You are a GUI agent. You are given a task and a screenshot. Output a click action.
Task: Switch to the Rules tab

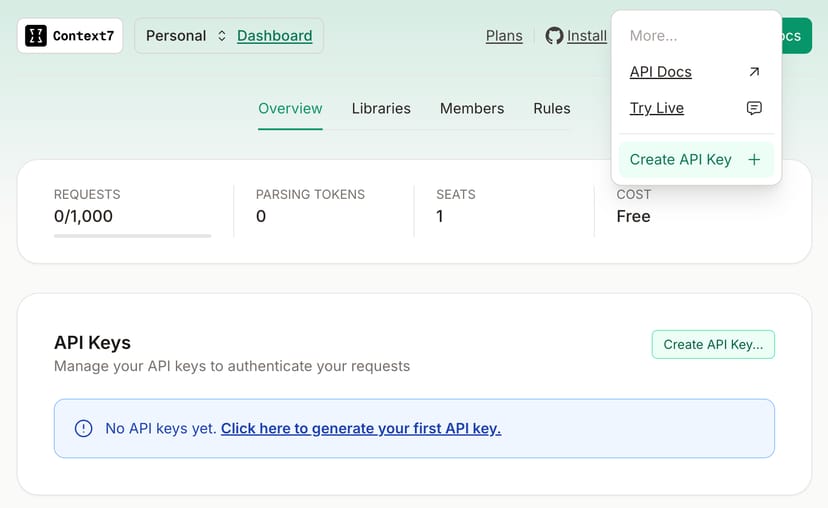[552, 108]
